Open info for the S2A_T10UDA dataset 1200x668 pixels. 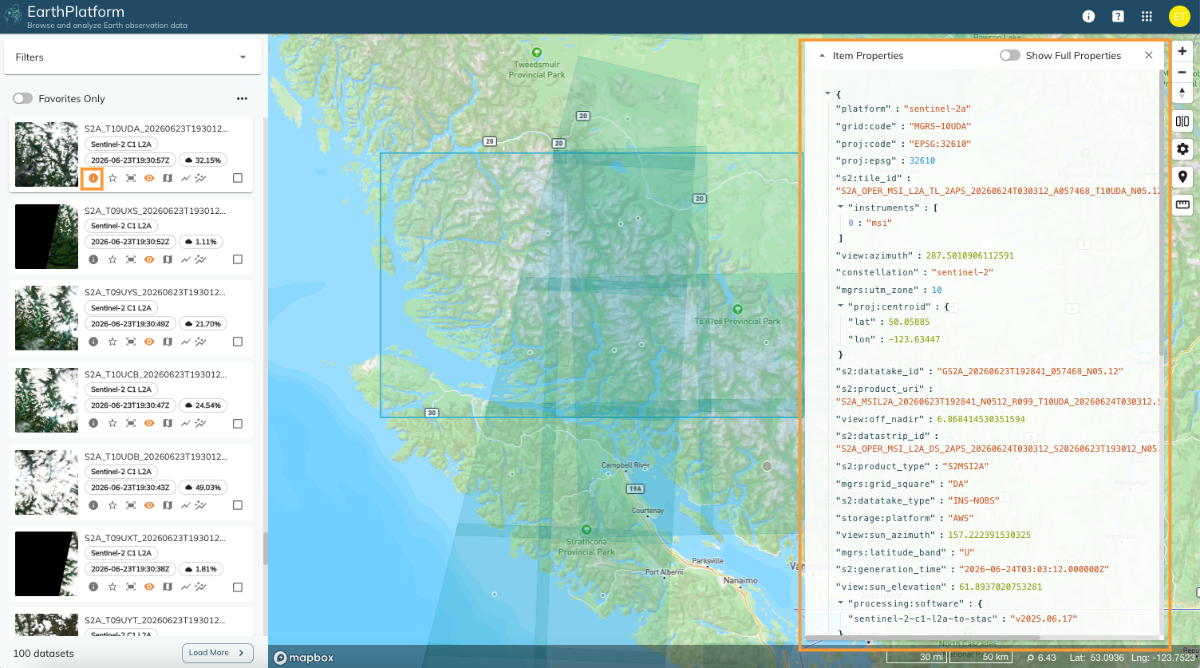pos(93,178)
